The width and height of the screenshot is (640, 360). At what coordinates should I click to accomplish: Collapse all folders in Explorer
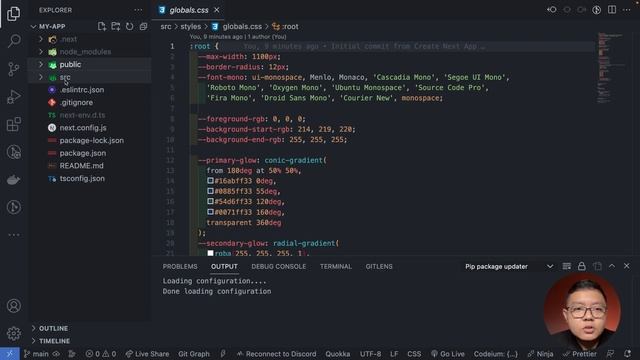pyautogui.click(x=143, y=27)
